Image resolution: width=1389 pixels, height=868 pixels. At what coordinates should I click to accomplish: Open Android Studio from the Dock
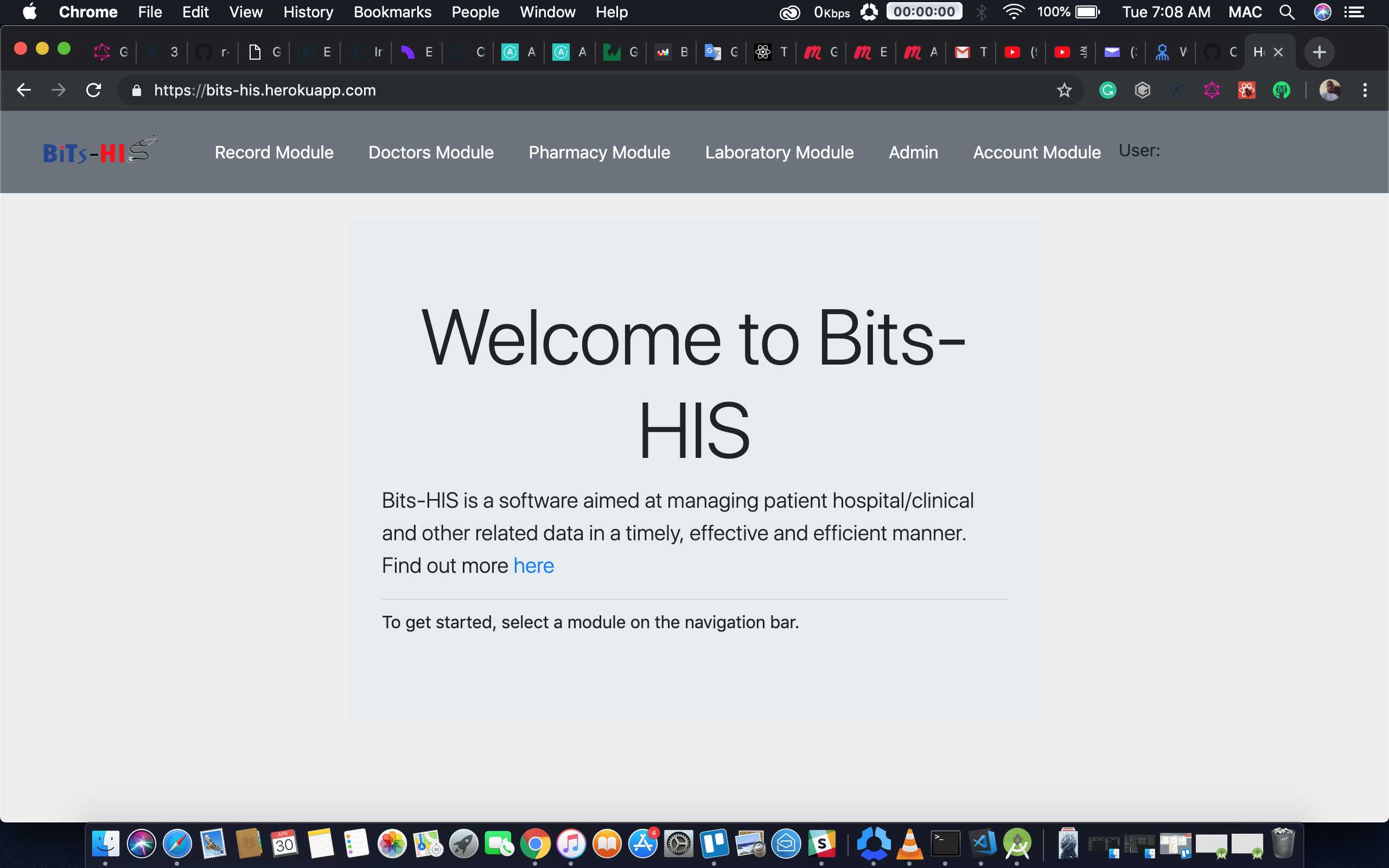coord(1017,844)
